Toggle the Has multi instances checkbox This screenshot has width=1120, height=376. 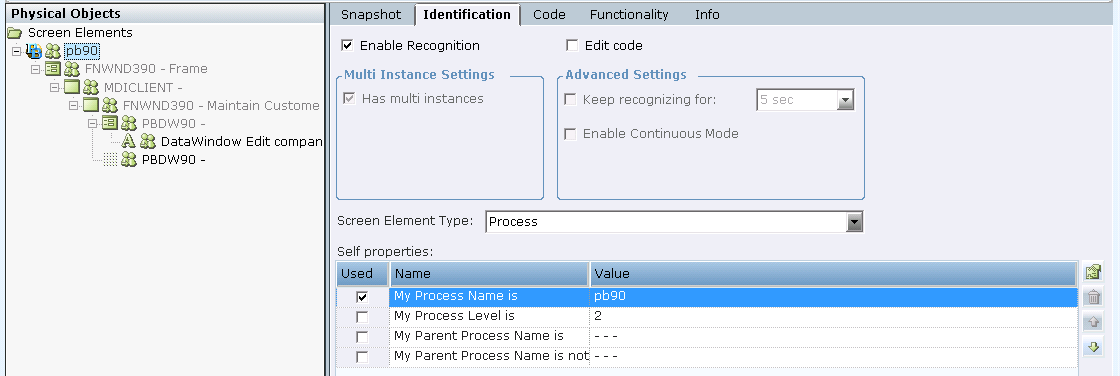349,99
